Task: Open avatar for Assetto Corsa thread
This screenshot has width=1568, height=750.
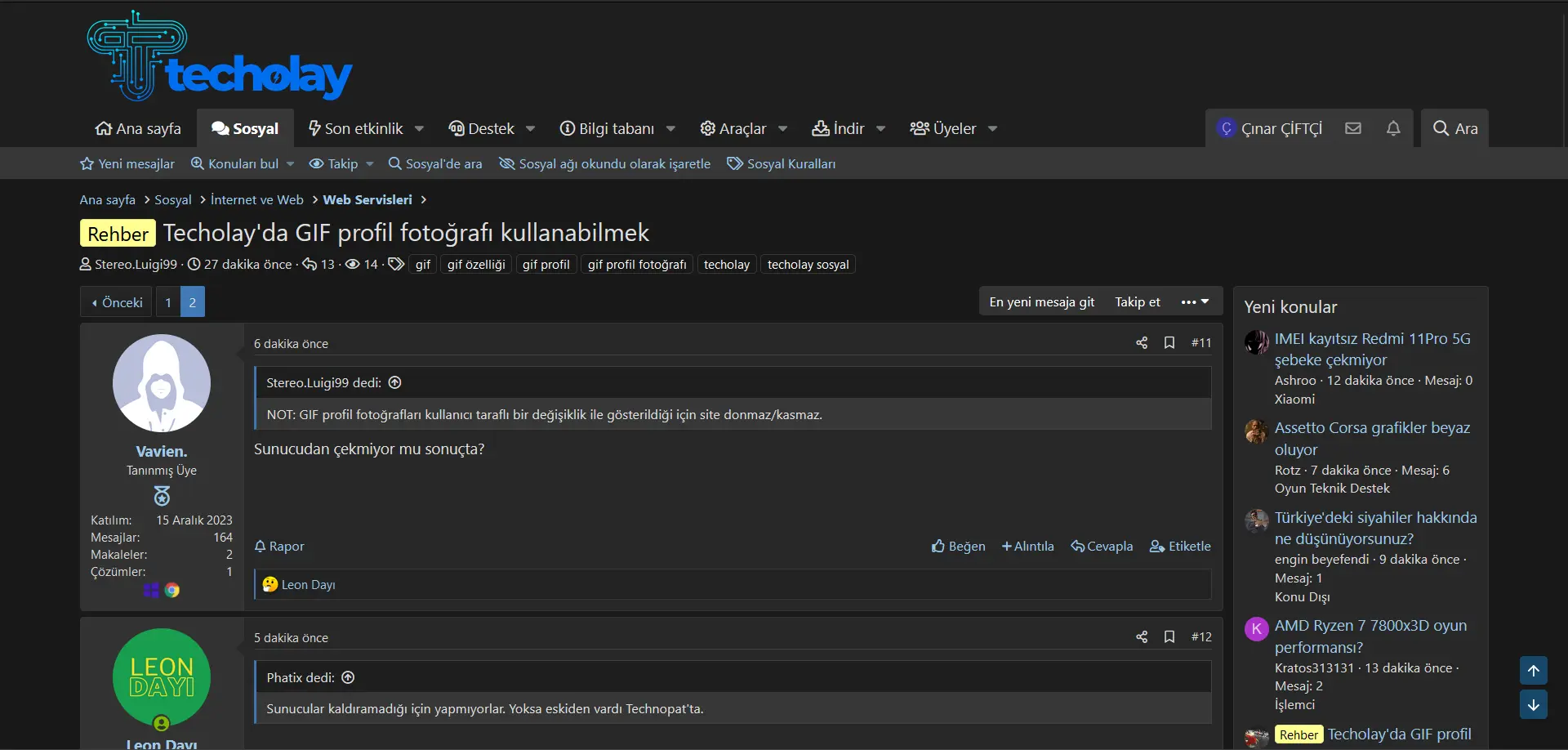Action: click(x=1257, y=431)
